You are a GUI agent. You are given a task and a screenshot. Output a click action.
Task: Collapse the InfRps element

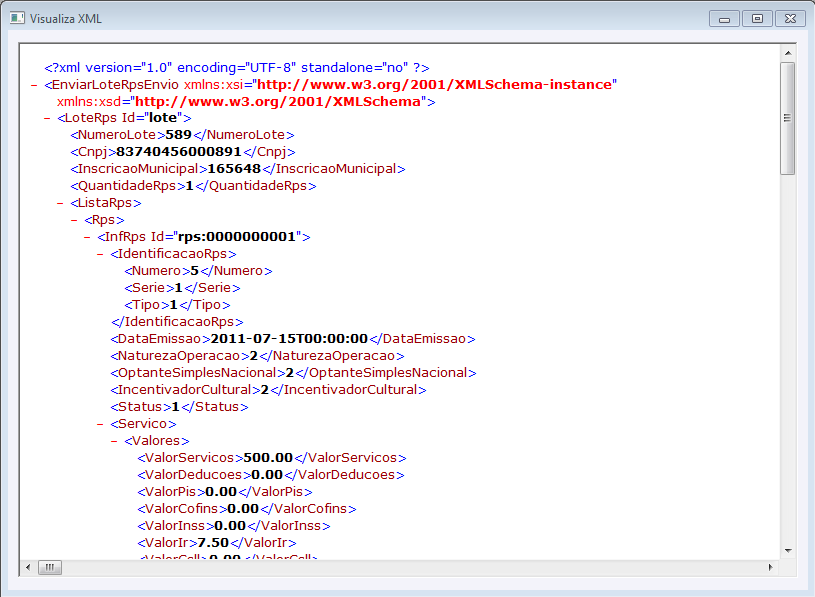(x=87, y=236)
